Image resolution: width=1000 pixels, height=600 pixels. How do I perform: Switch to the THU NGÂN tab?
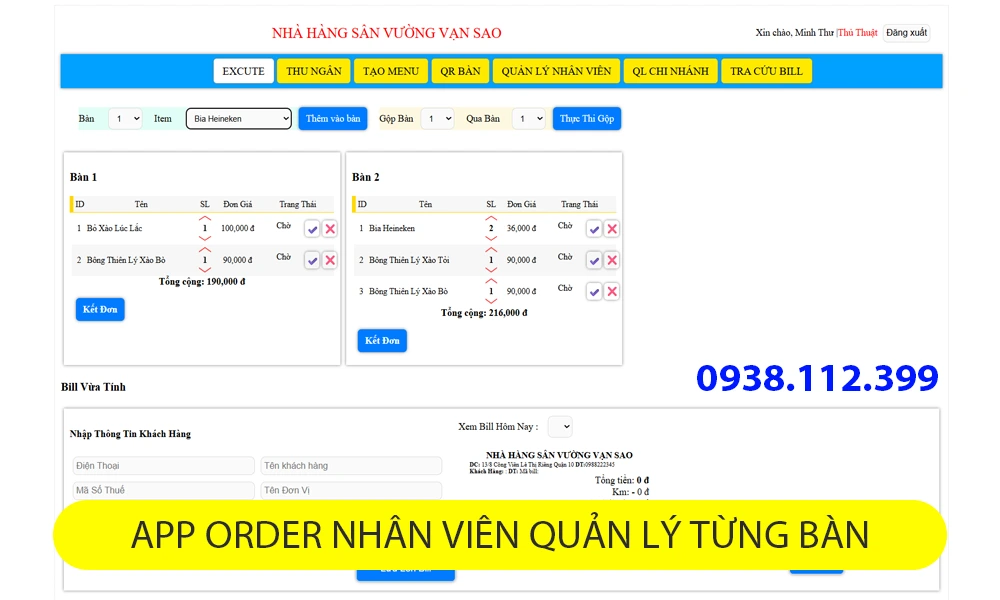pyautogui.click(x=314, y=70)
